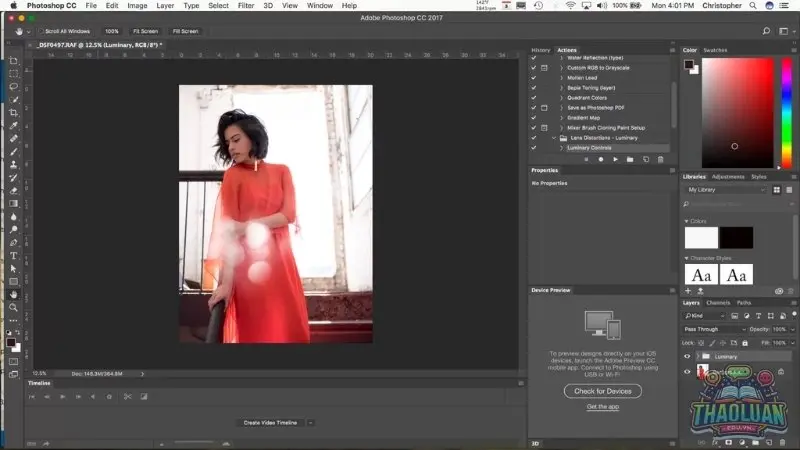Select the Horizontal Type tool
Screen dimensions: 800x450
[x=14, y=256]
